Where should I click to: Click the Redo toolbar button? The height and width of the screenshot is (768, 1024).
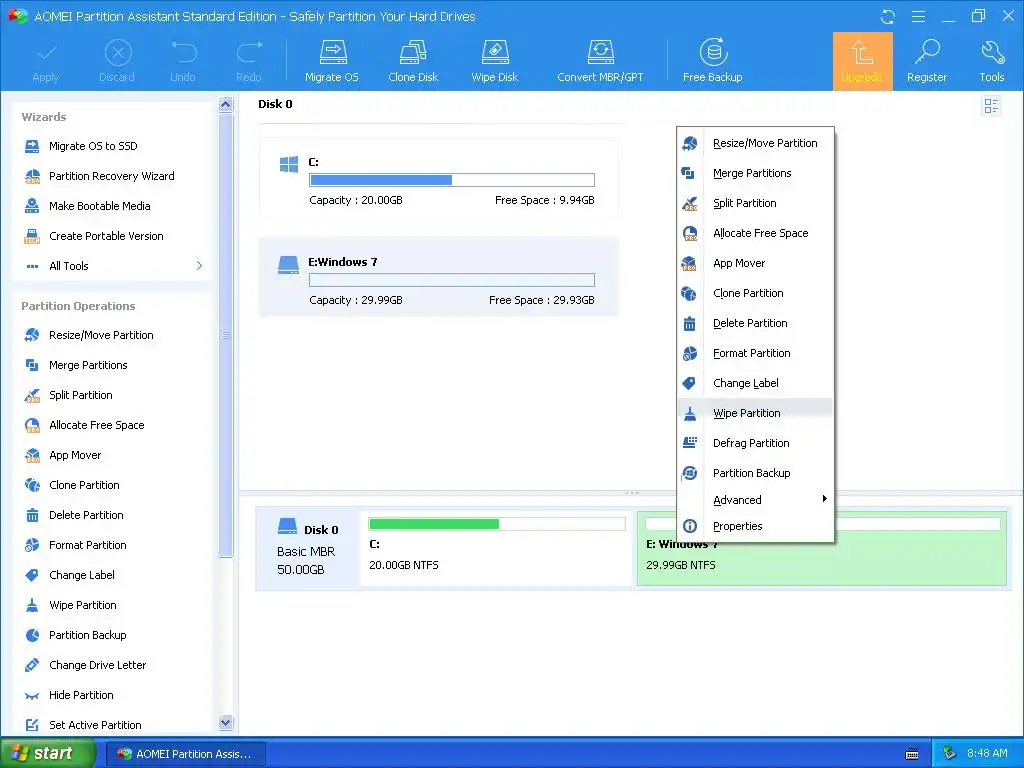click(249, 61)
